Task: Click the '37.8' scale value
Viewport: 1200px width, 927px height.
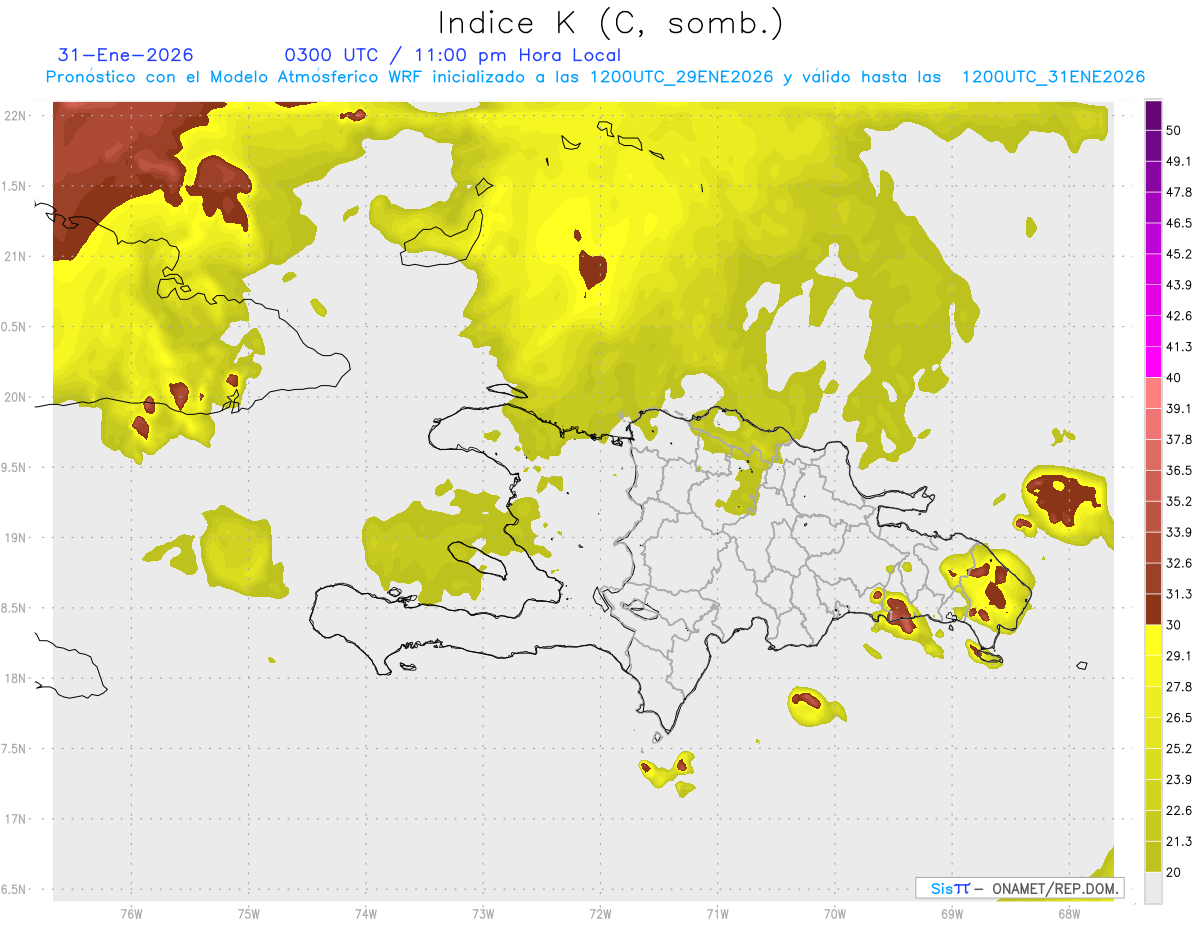Action: (x=1179, y=439)
